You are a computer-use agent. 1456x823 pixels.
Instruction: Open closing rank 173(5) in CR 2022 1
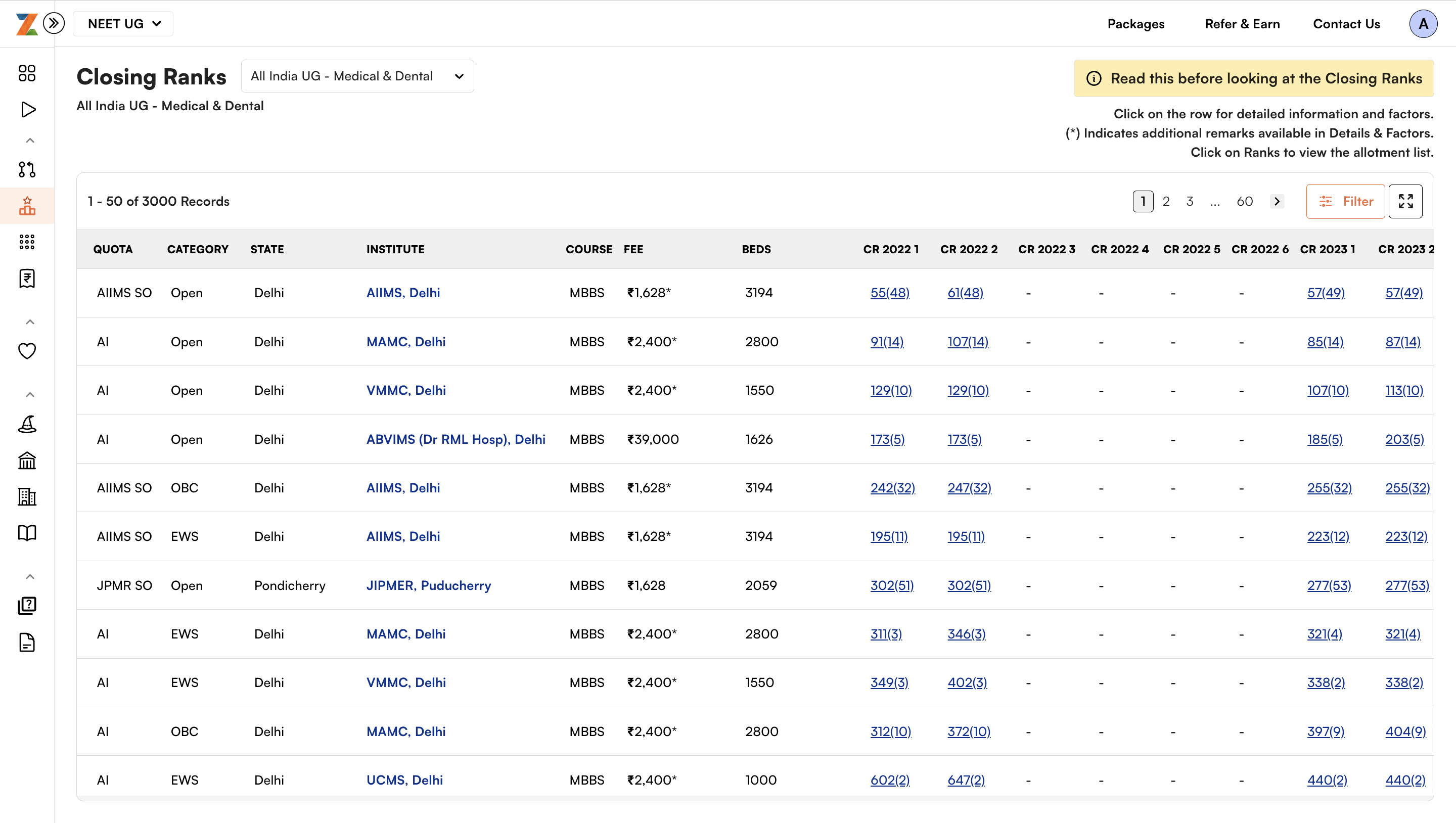pyautogui.click(x=887, y=439)
